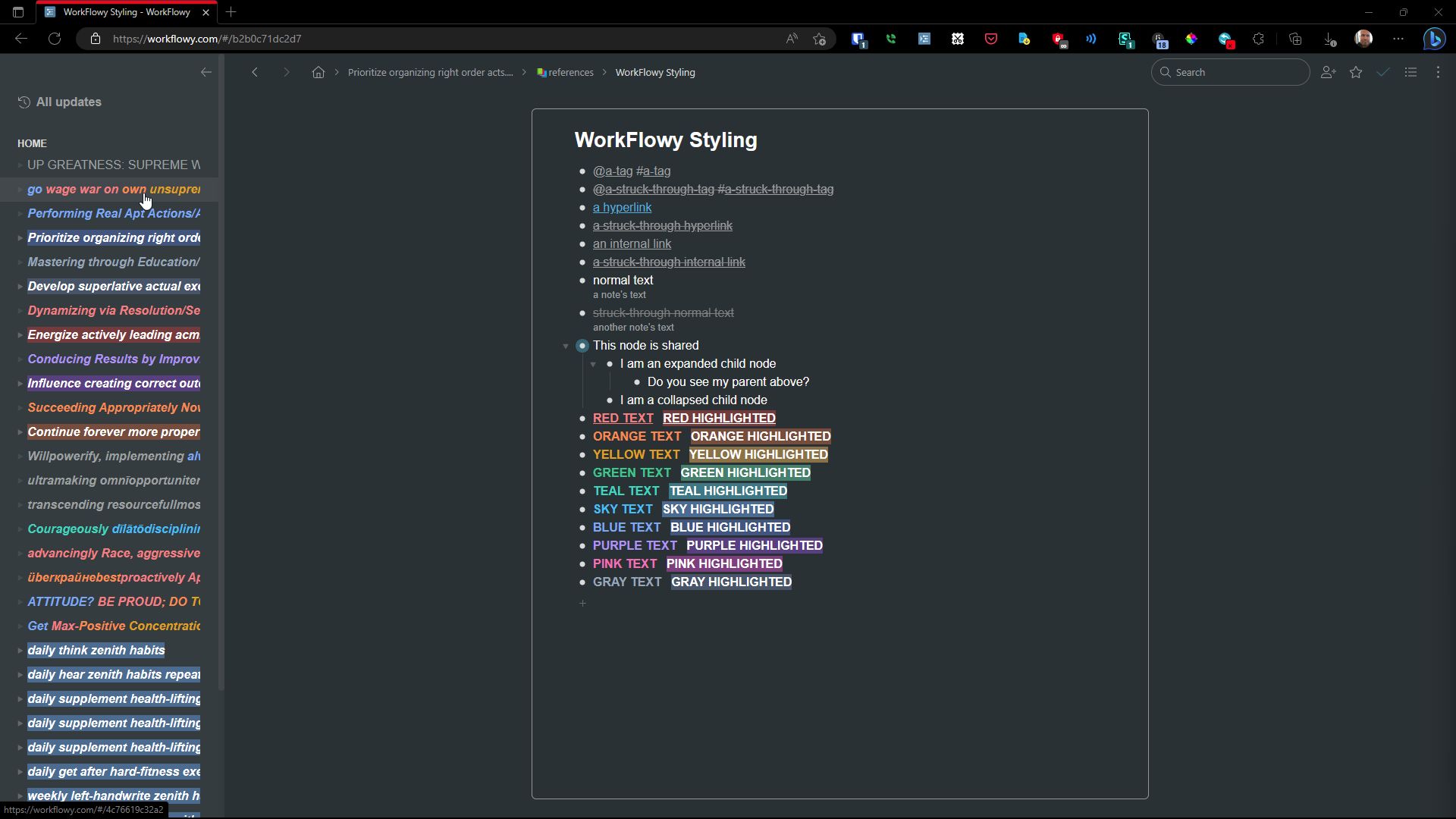Select the GRAY HIGHLIGHTED color swatch text
The image size is (1456, 819).
(x=731, y=582)
